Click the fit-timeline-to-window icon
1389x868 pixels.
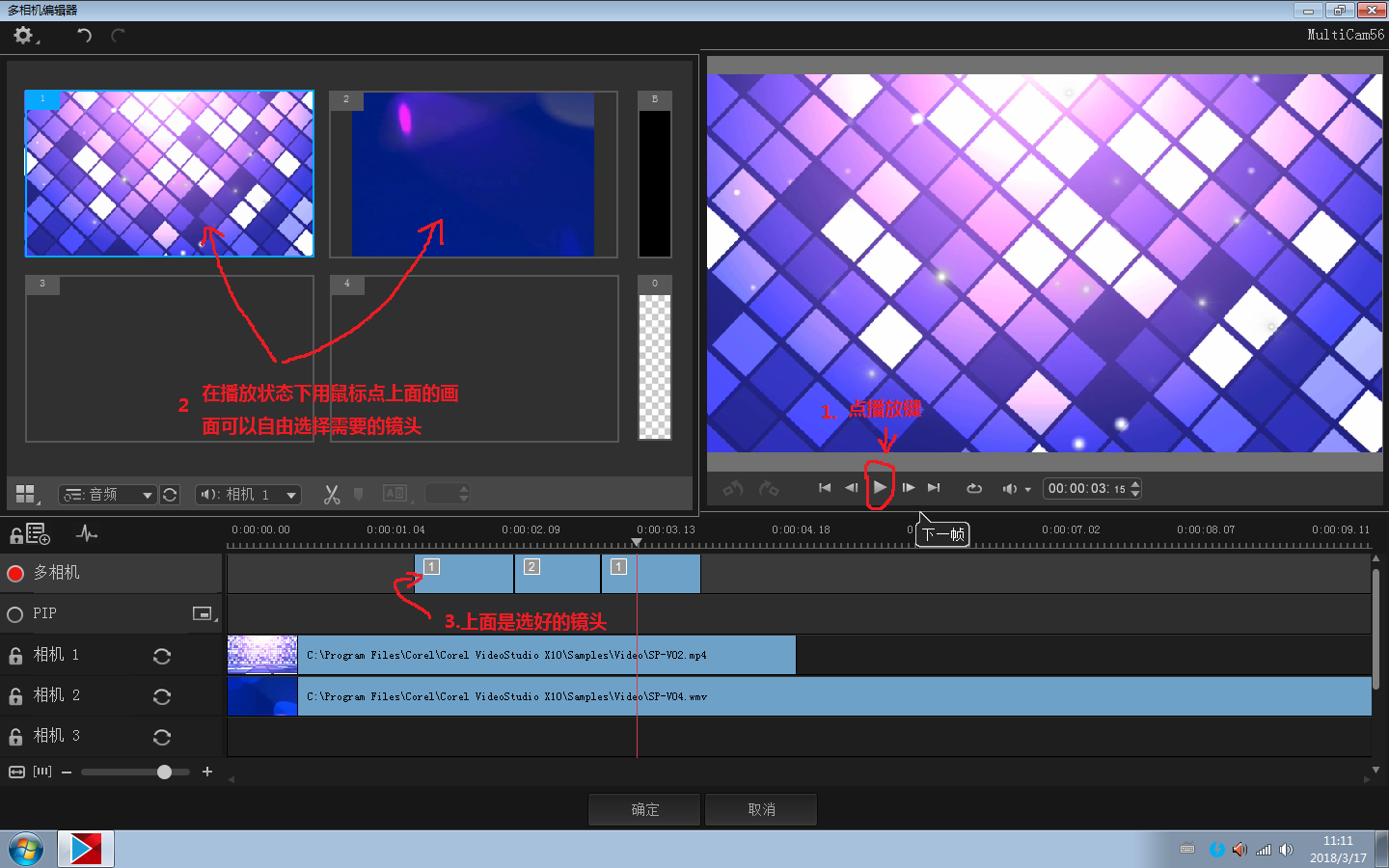pos(16,772)
